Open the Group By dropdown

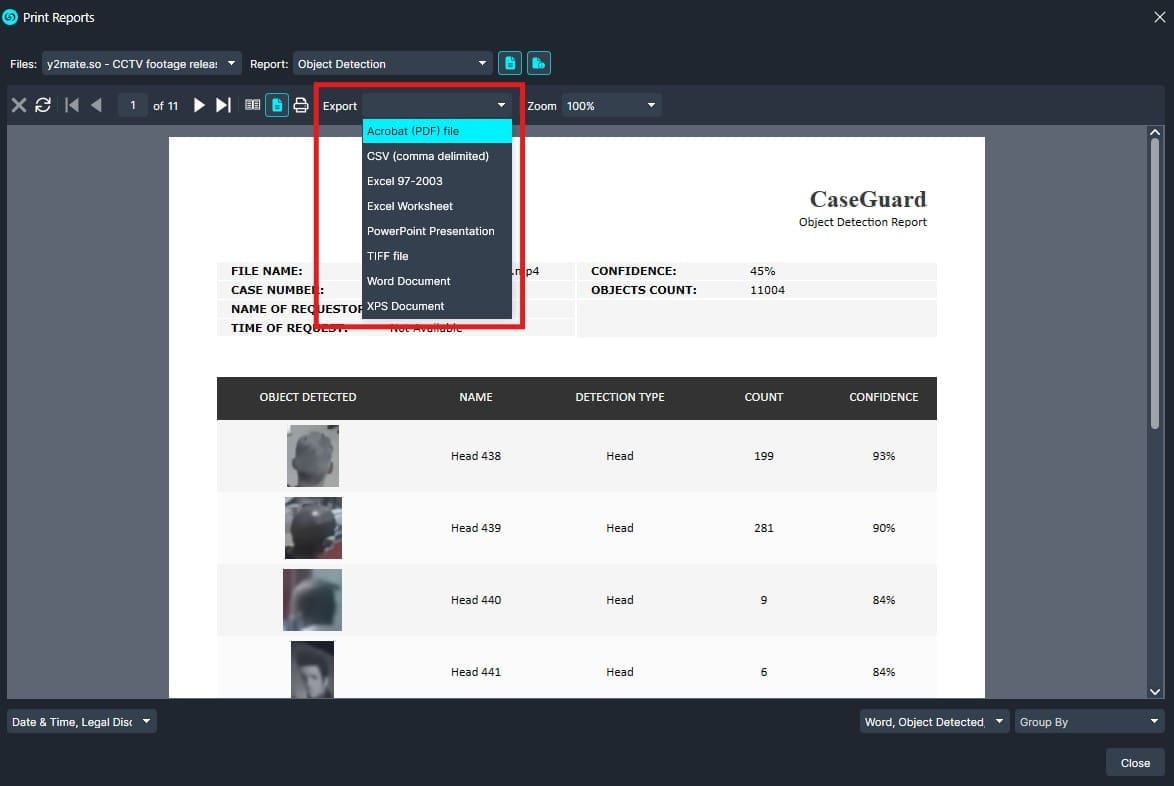[x=1088, y=720]
